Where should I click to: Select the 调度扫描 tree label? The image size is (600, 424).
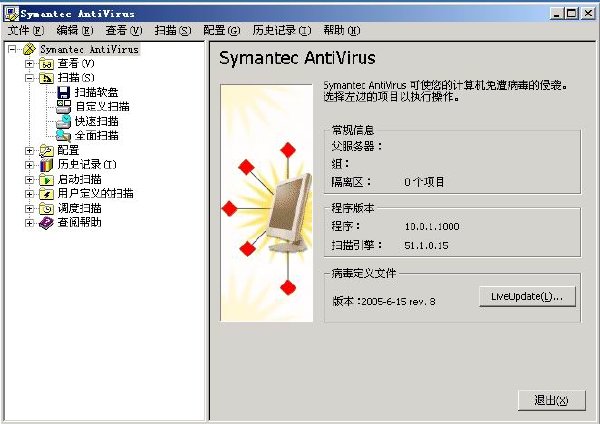pyautogui.click(x=80, y=209)
